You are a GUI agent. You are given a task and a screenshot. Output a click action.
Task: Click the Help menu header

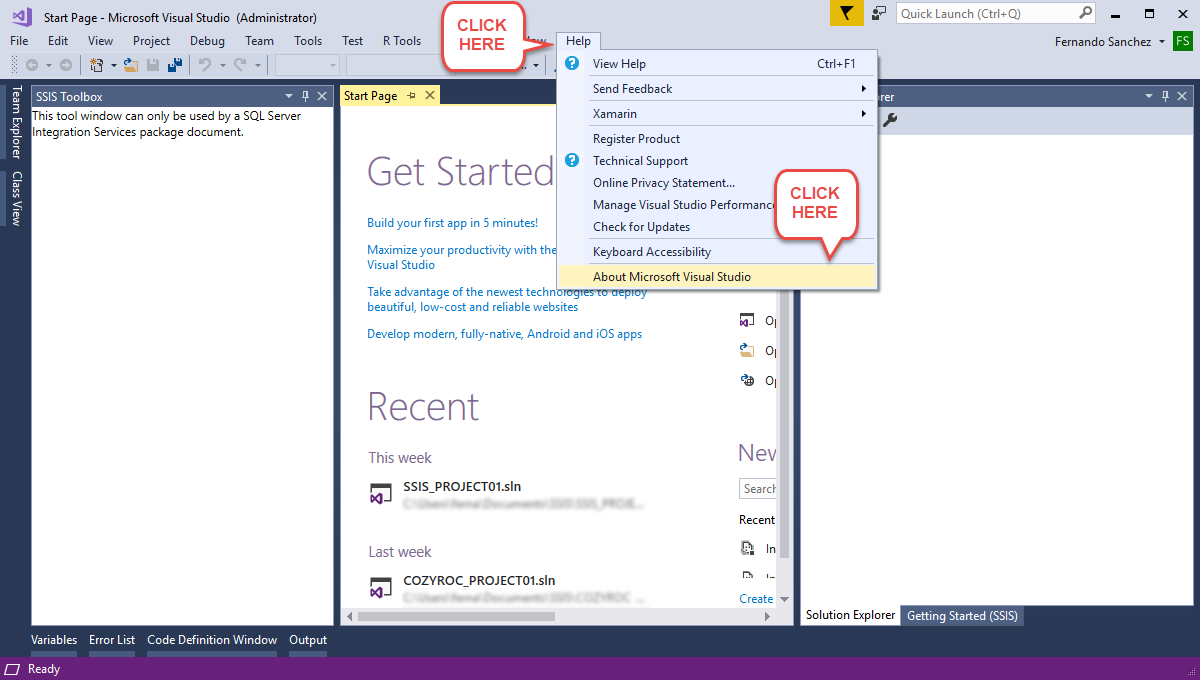(x=578, y=41)
